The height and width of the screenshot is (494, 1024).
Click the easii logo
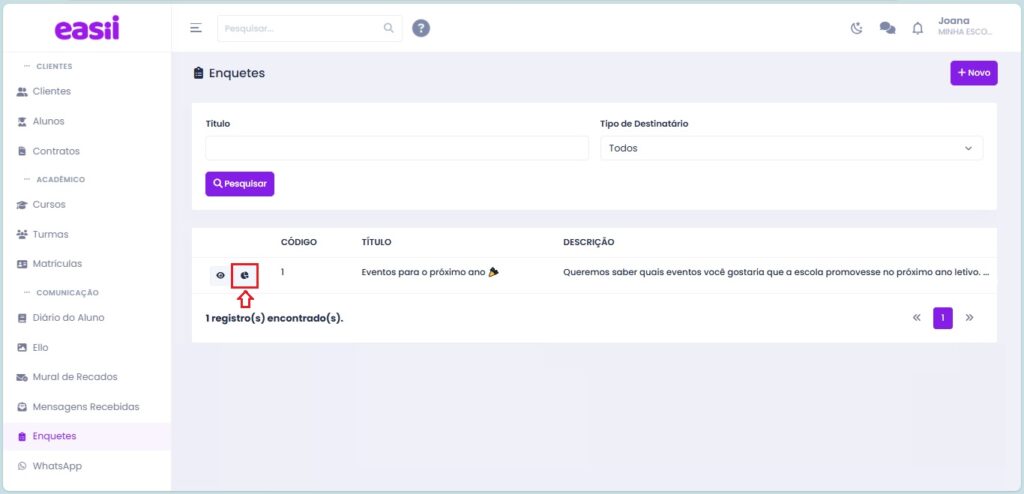click(x=86, y=29)
